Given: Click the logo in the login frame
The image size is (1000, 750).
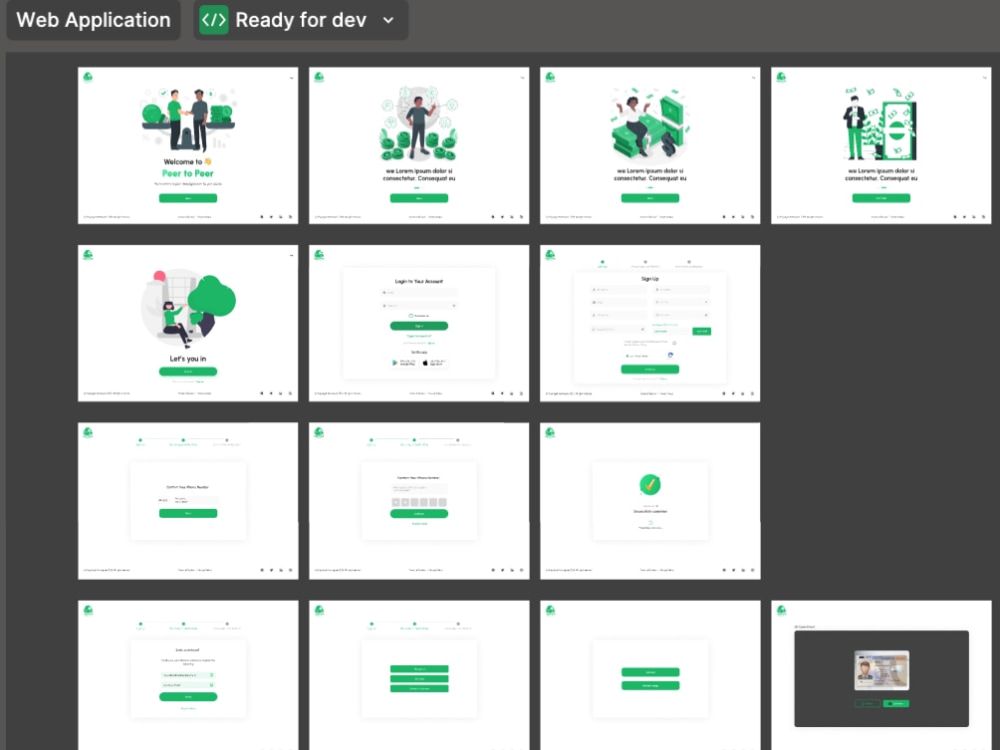Looking at the screenshot, I should tap(319, 255).
